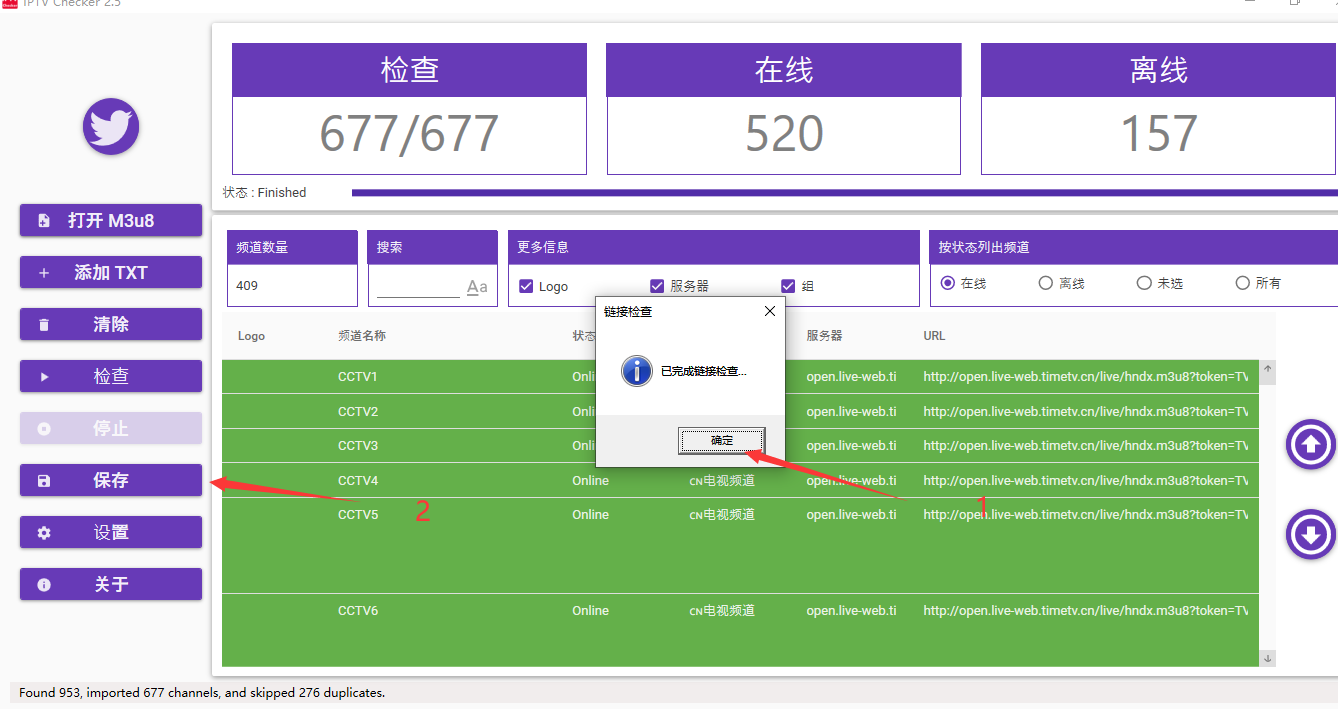The image size is (1338, 709).
Task: Toggle the 組 checkbox
Action: [x=788, y=286]
